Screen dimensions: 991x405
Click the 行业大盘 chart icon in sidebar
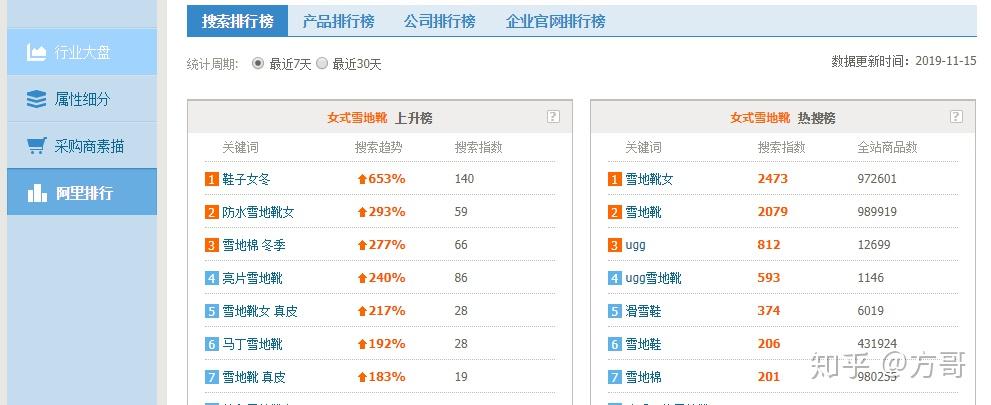pos(37,52)
